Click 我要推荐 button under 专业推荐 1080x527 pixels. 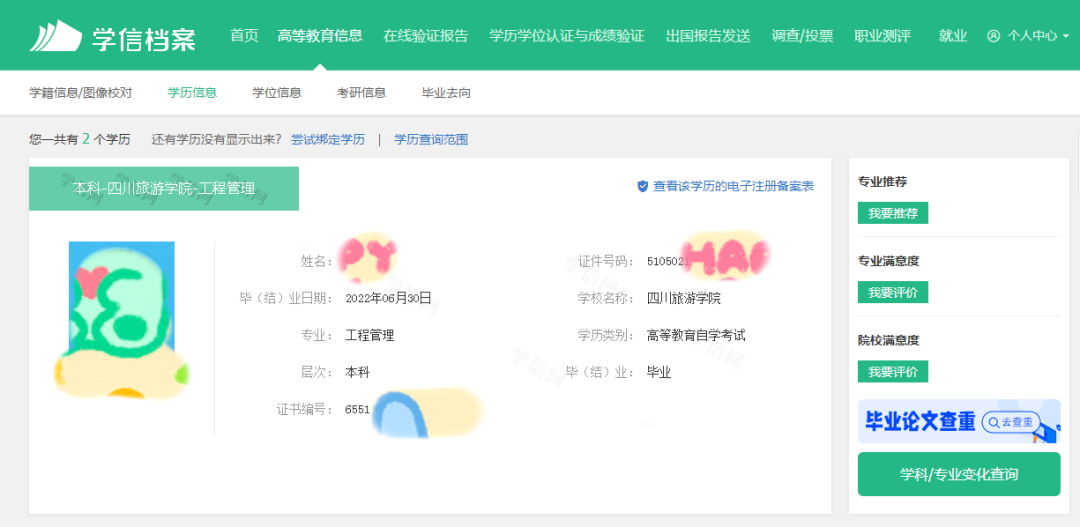[x=893, y=213]
